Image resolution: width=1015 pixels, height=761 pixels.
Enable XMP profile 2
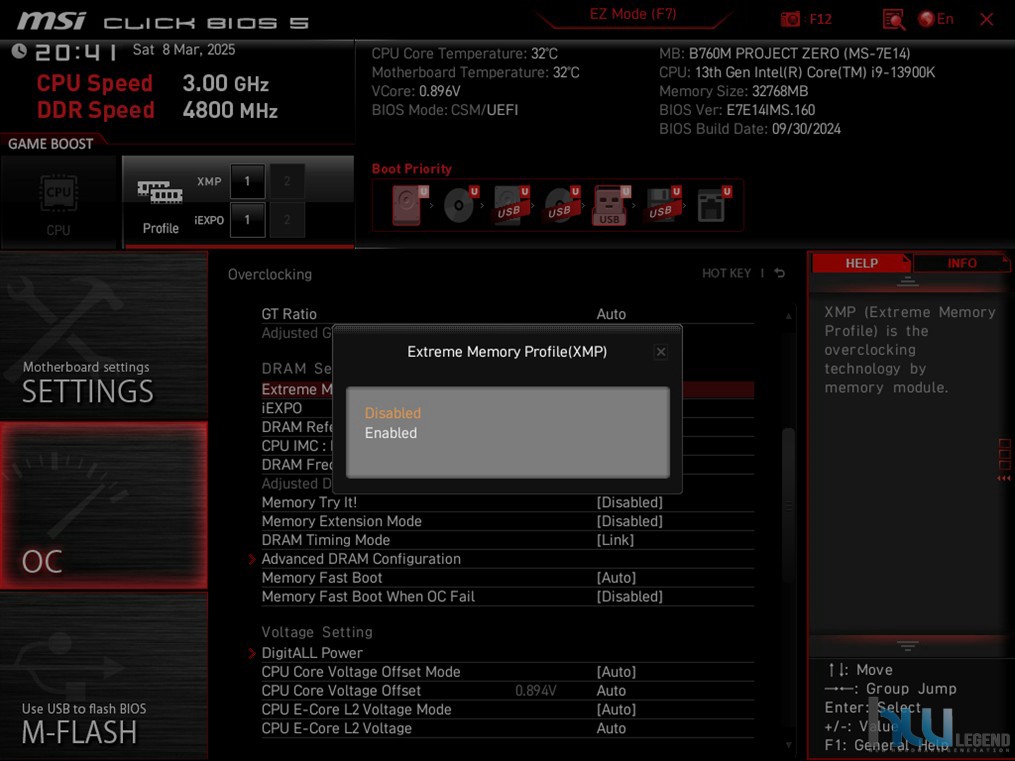point(287,181)
